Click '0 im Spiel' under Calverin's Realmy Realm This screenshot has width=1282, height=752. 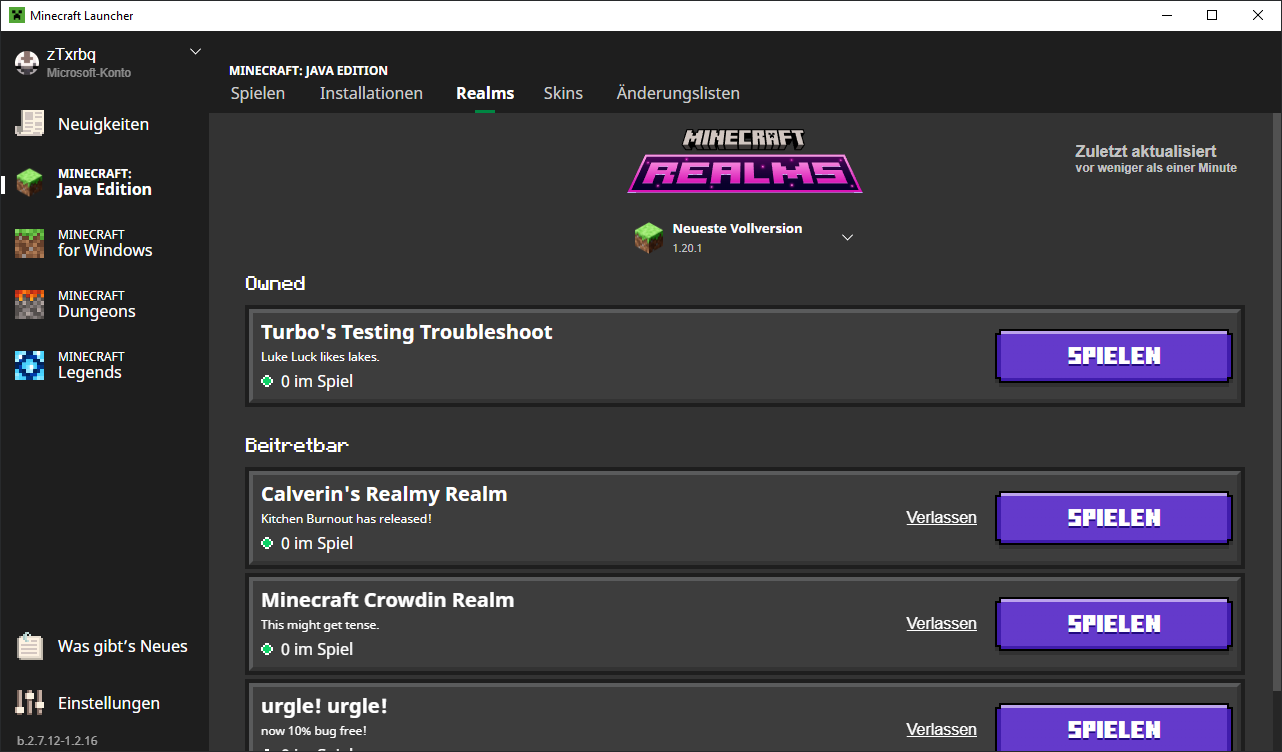pyautogui.click(x=317, y=543)
